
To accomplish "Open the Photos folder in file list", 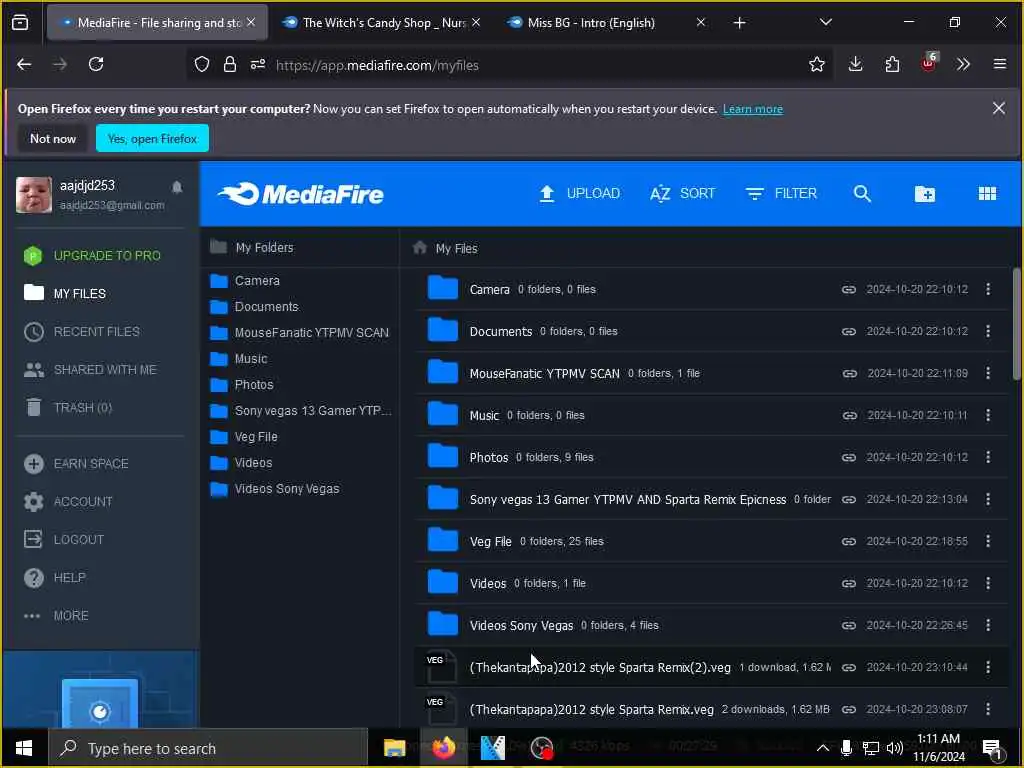I will click(x=488, y=458).
